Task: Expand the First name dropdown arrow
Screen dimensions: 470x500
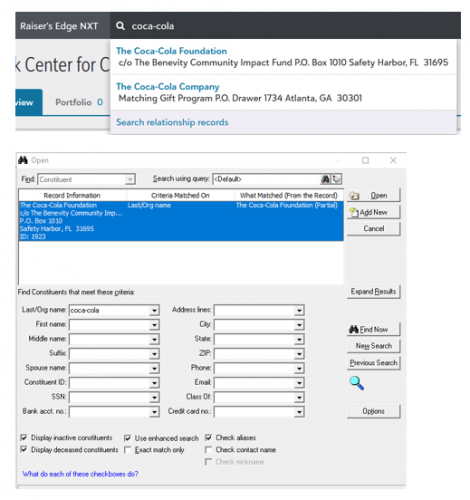Action: coord(154,325)
